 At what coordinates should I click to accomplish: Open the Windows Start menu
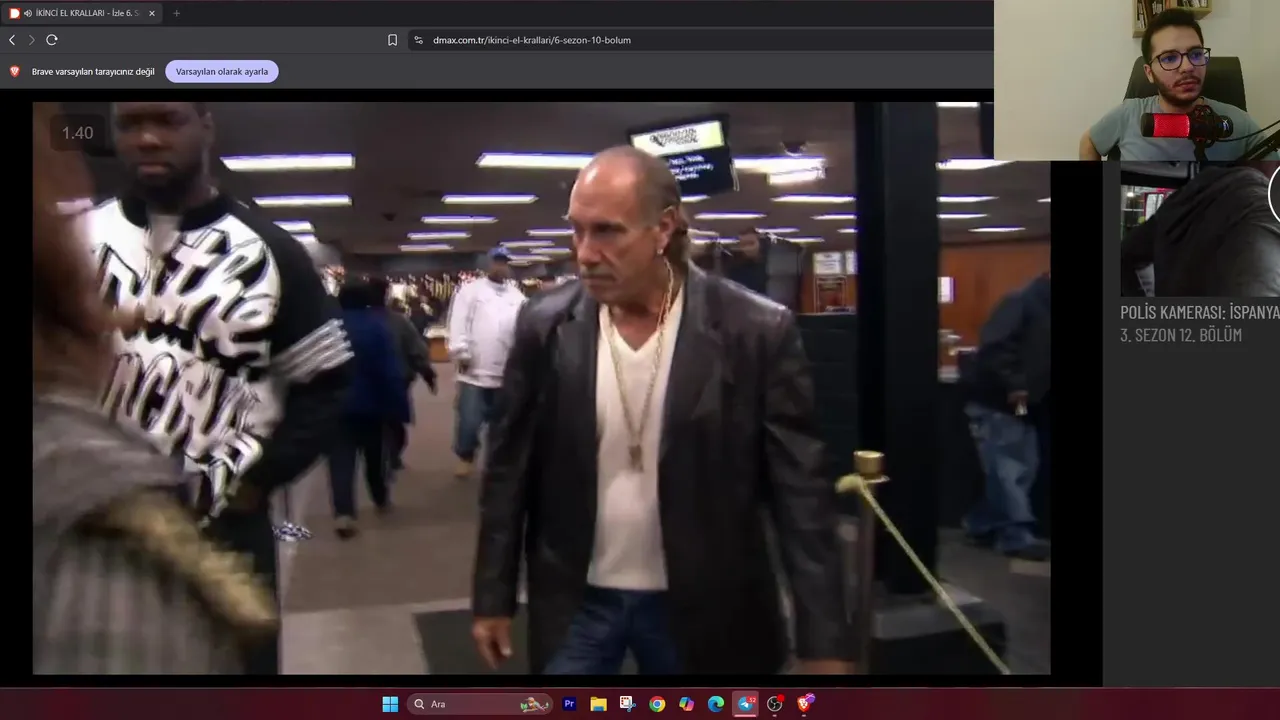[390, 704]
